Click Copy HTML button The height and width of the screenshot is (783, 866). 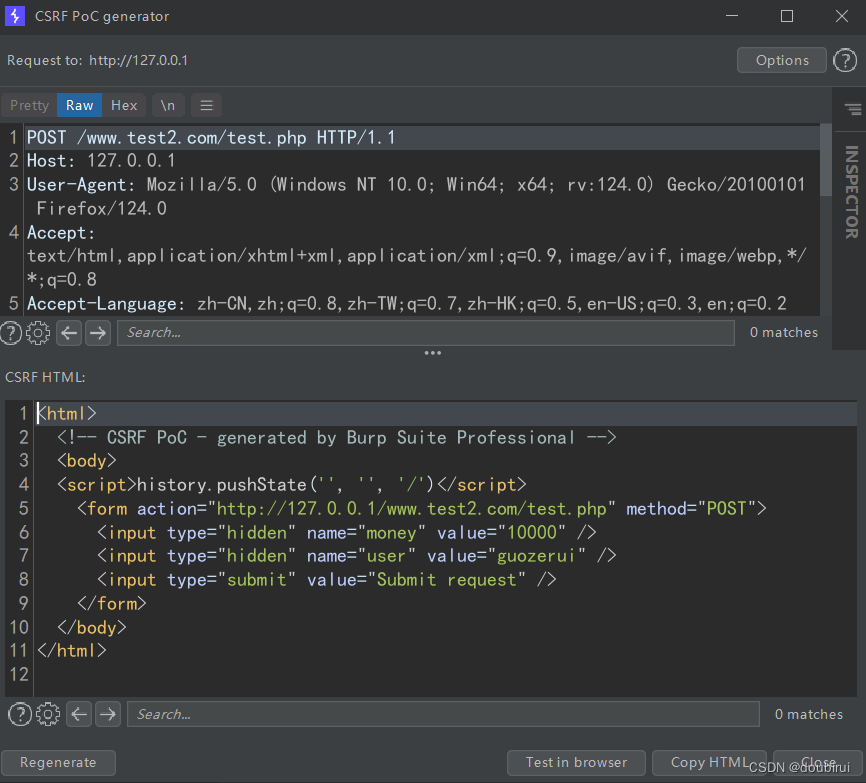pyautogui.click(x=709, y=763)
